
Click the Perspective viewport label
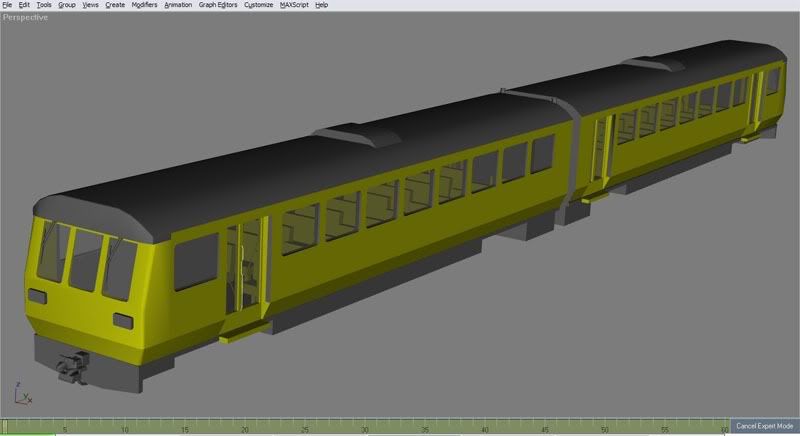[x=25, y=17]
